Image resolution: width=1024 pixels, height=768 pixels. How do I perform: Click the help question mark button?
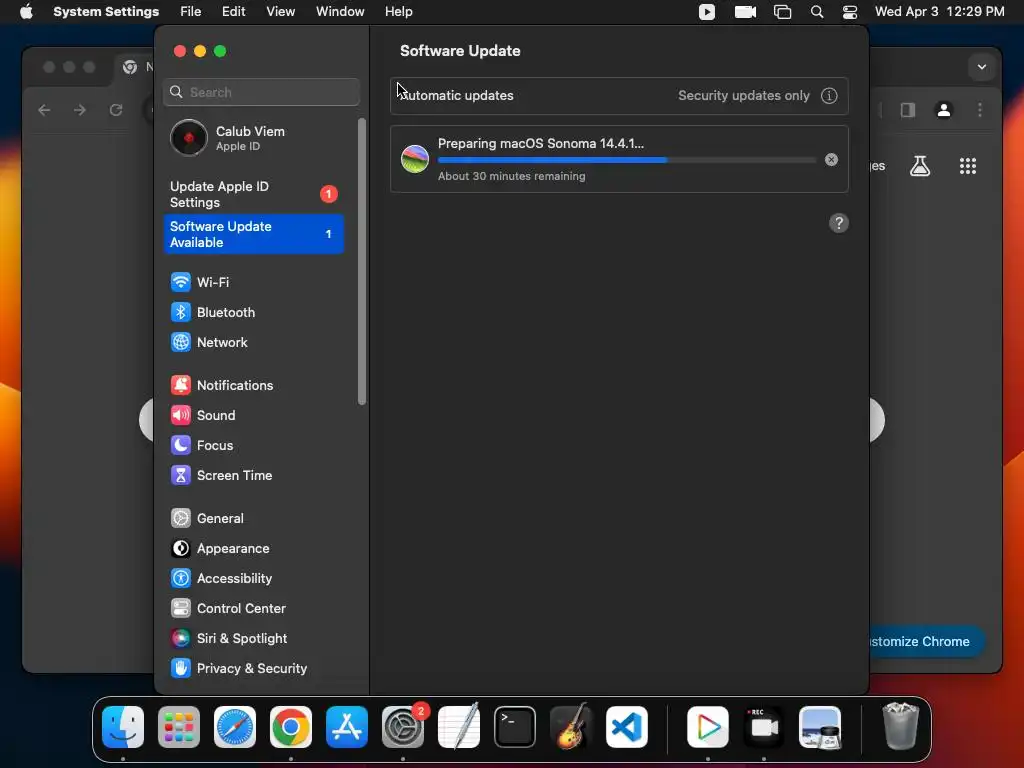[x=839, y=223]
